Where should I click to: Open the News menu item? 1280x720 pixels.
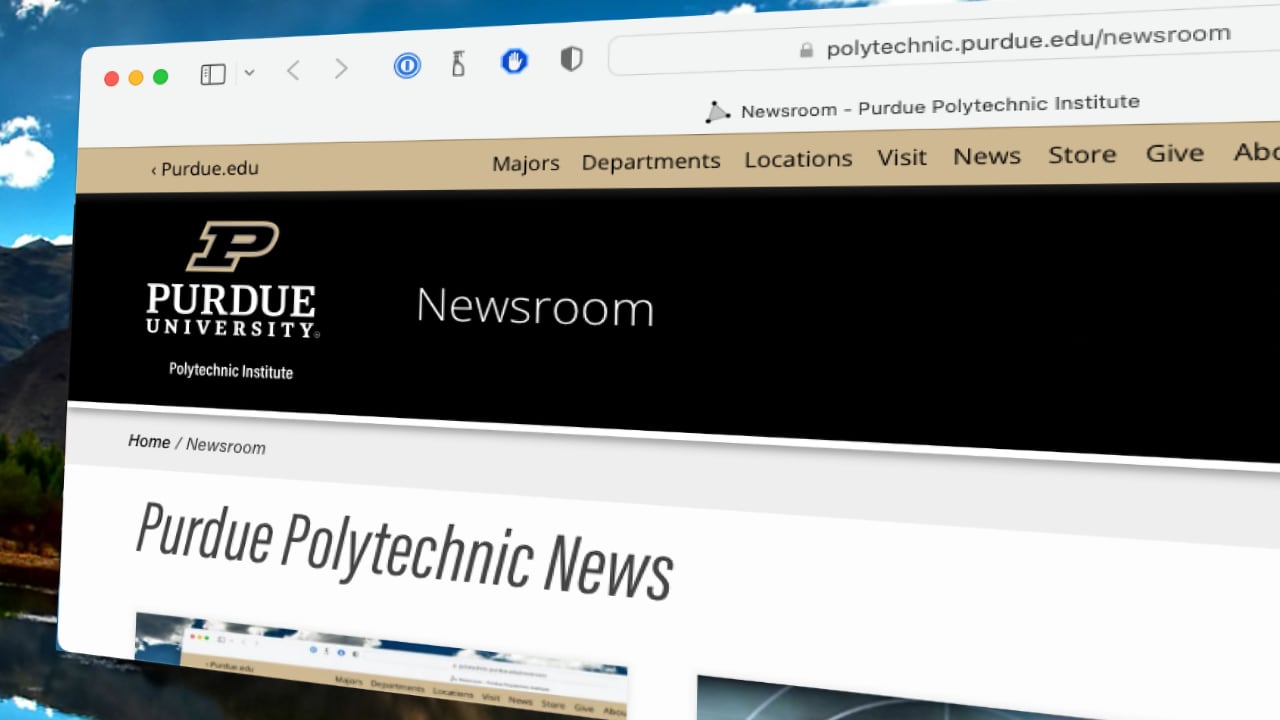coord(987,156)
